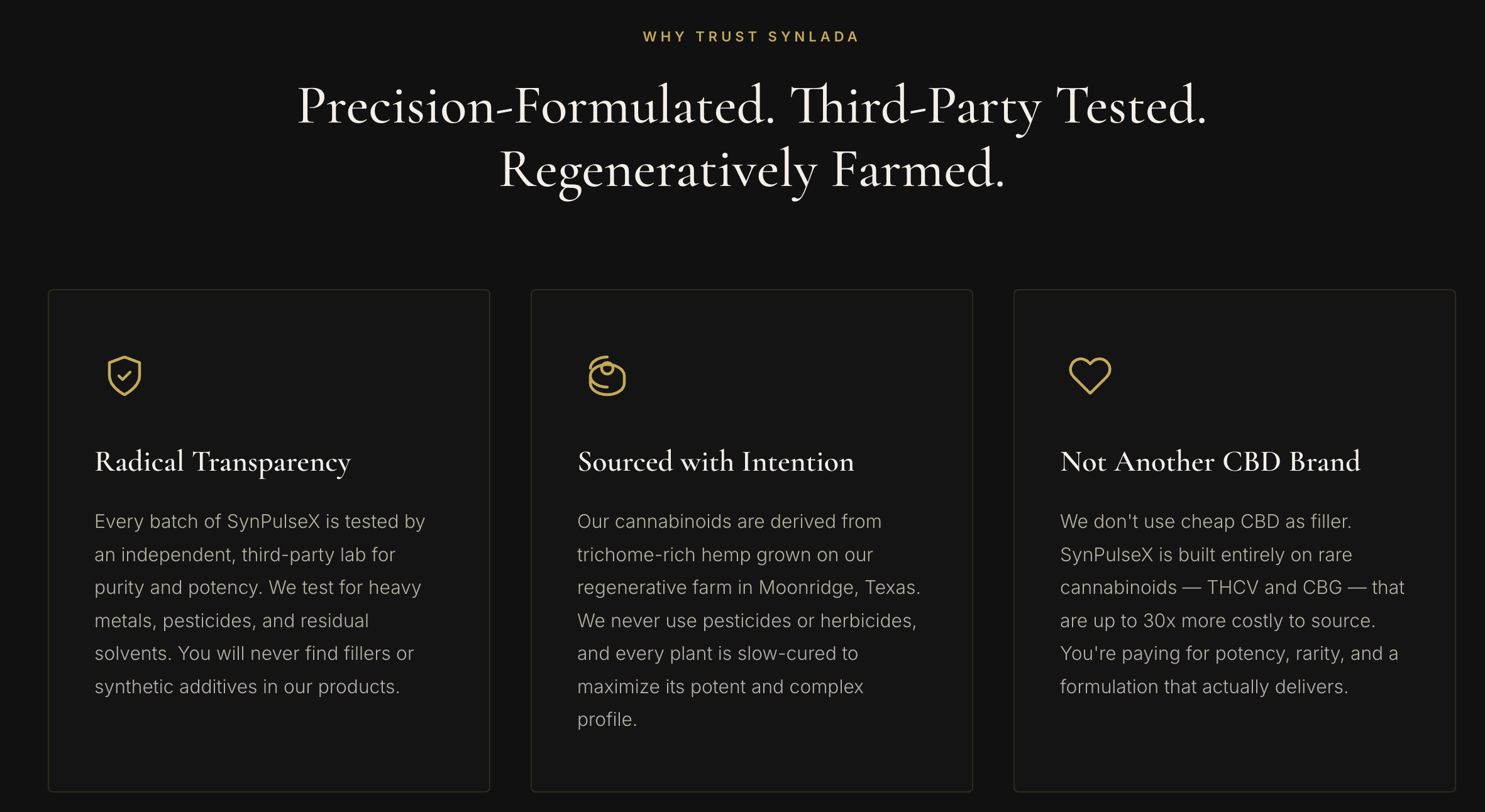The width and height of the screenshot is (1485, 812).
Task: Click the gold heart outline icon
Action: (x=1090, y=376)
